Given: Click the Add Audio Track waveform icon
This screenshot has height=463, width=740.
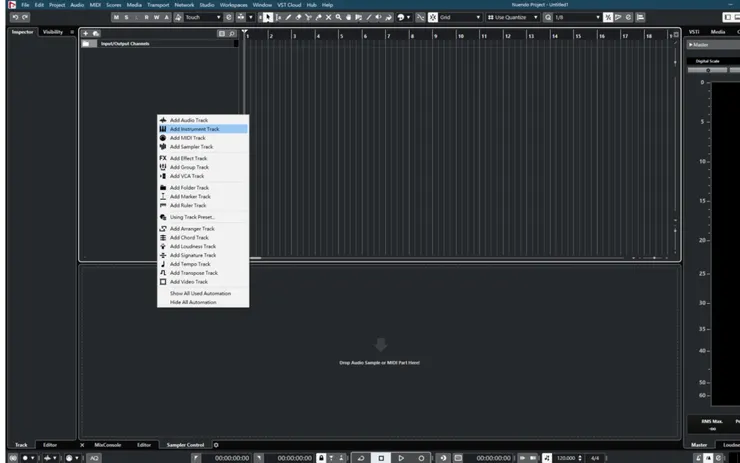Looking at the screenshot, I should [x=163, y=120].
